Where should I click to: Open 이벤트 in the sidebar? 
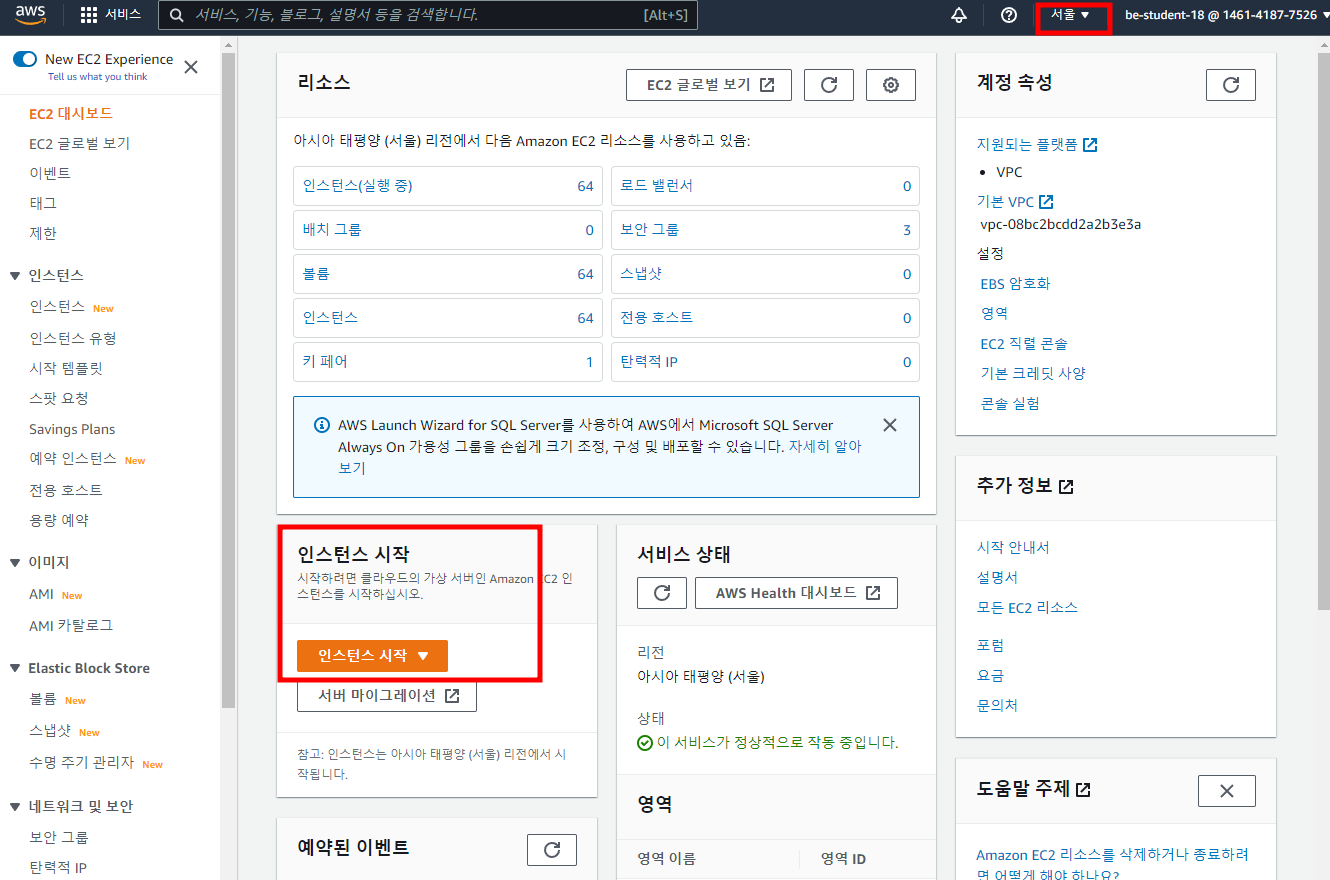pos(50,173)
